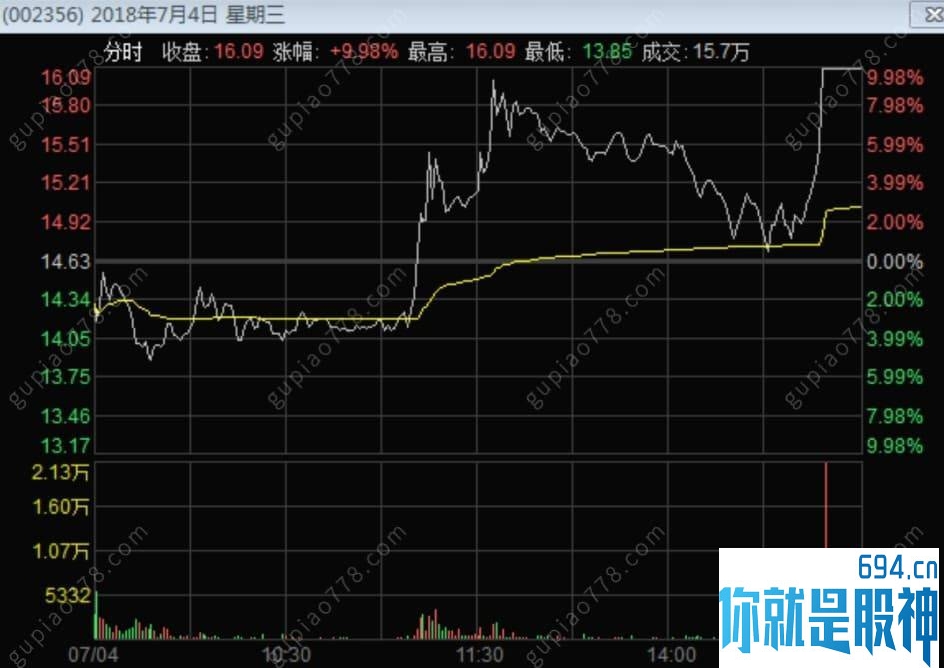This screenshot has width=944, height=668.
Task: Click the 15.51 price axis label
Action: tap(66, 145)
